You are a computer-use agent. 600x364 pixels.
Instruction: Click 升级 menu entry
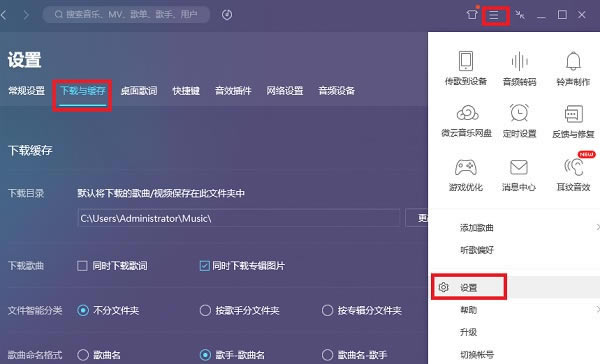pyautogui.click(x=468, y=332)
